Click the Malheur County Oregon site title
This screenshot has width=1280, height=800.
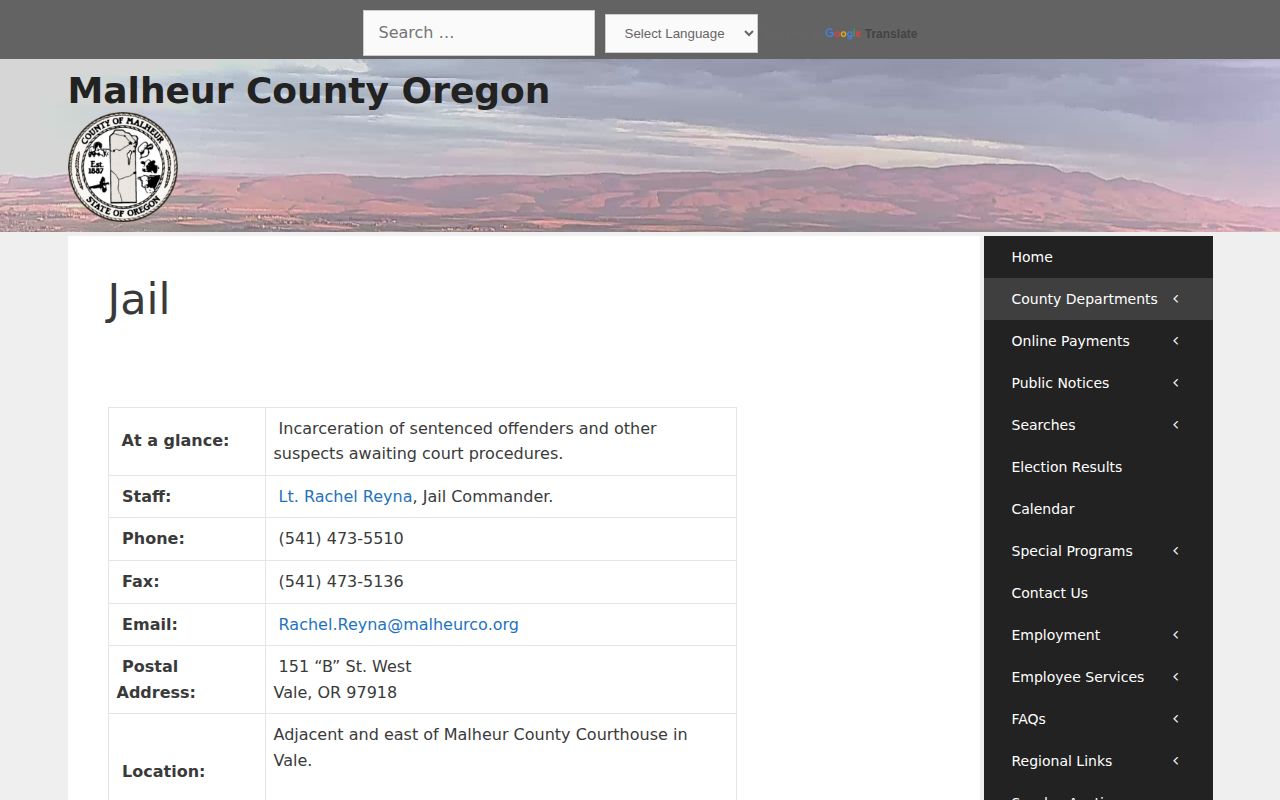point(309,90)
